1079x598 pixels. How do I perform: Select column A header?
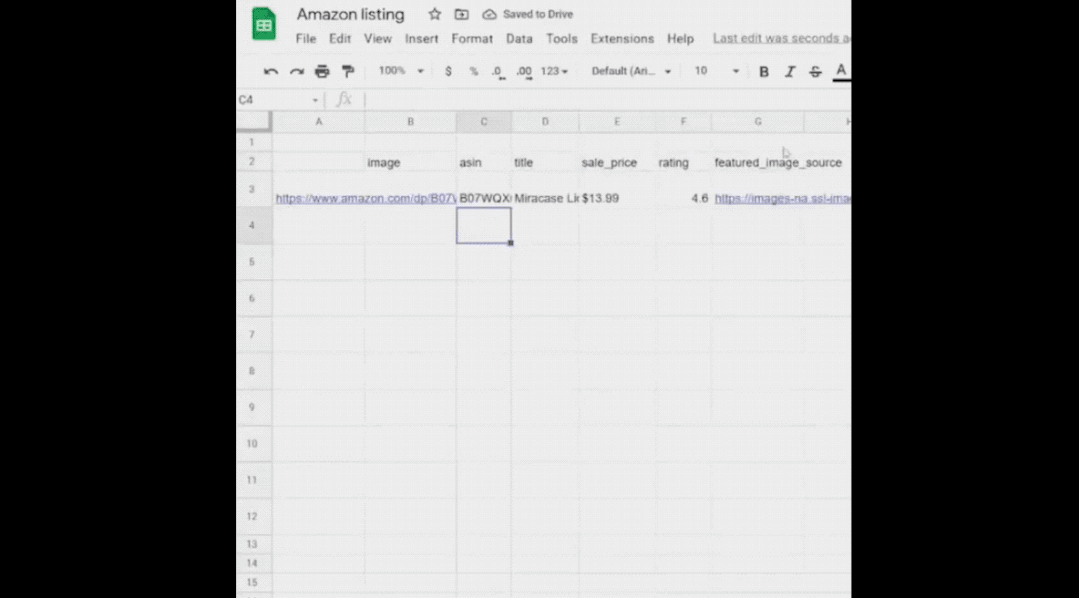[319, 121]
